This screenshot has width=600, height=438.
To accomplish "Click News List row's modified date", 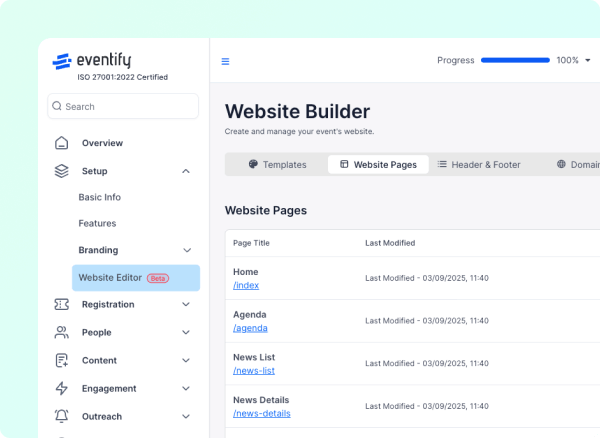I will click(427, 363).
